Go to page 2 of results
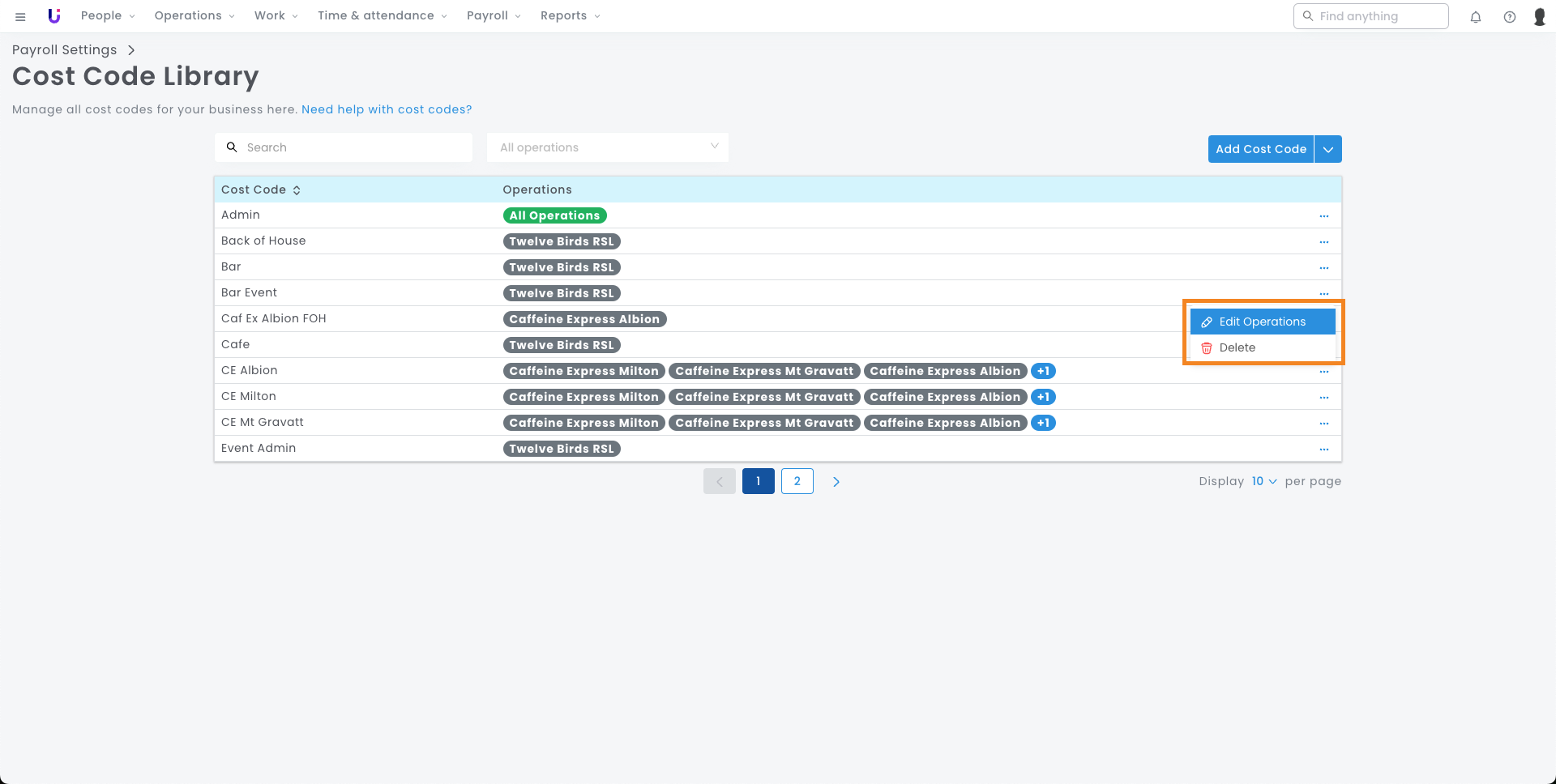This screenshot has height=784, width=1556. click(x=797, y=481)
